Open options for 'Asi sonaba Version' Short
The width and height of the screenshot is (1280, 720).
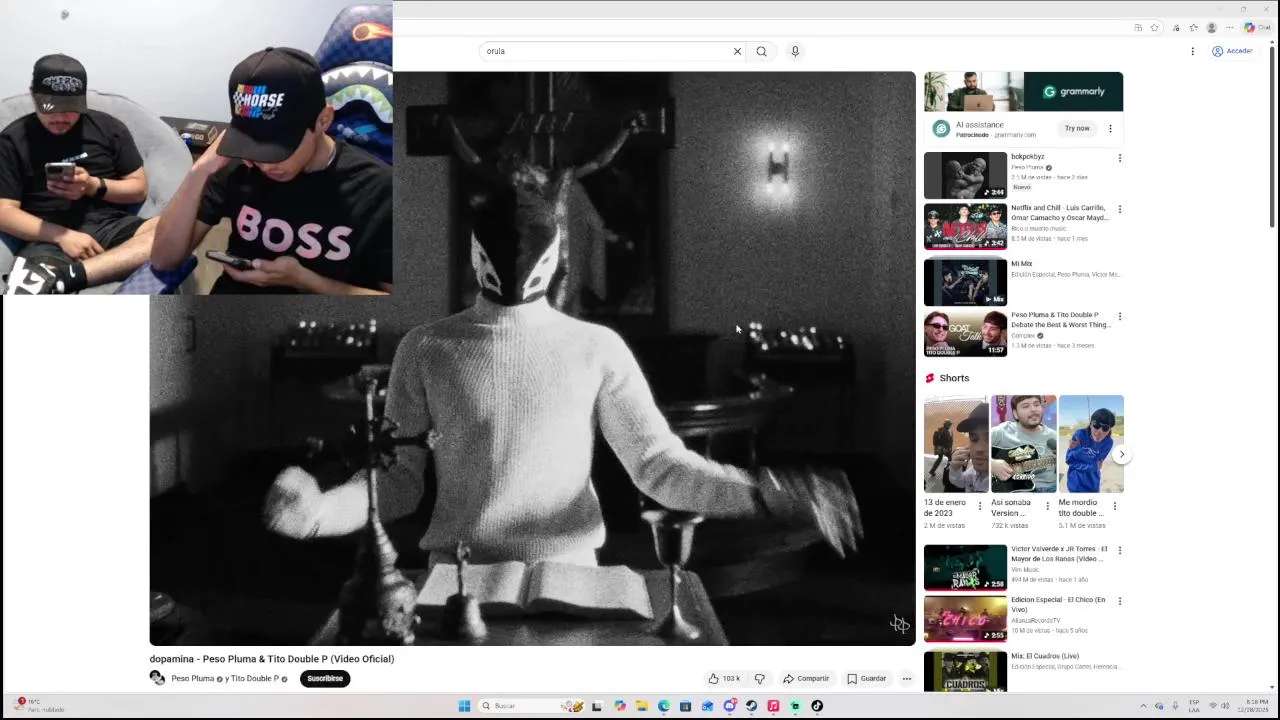point(1047,506)
